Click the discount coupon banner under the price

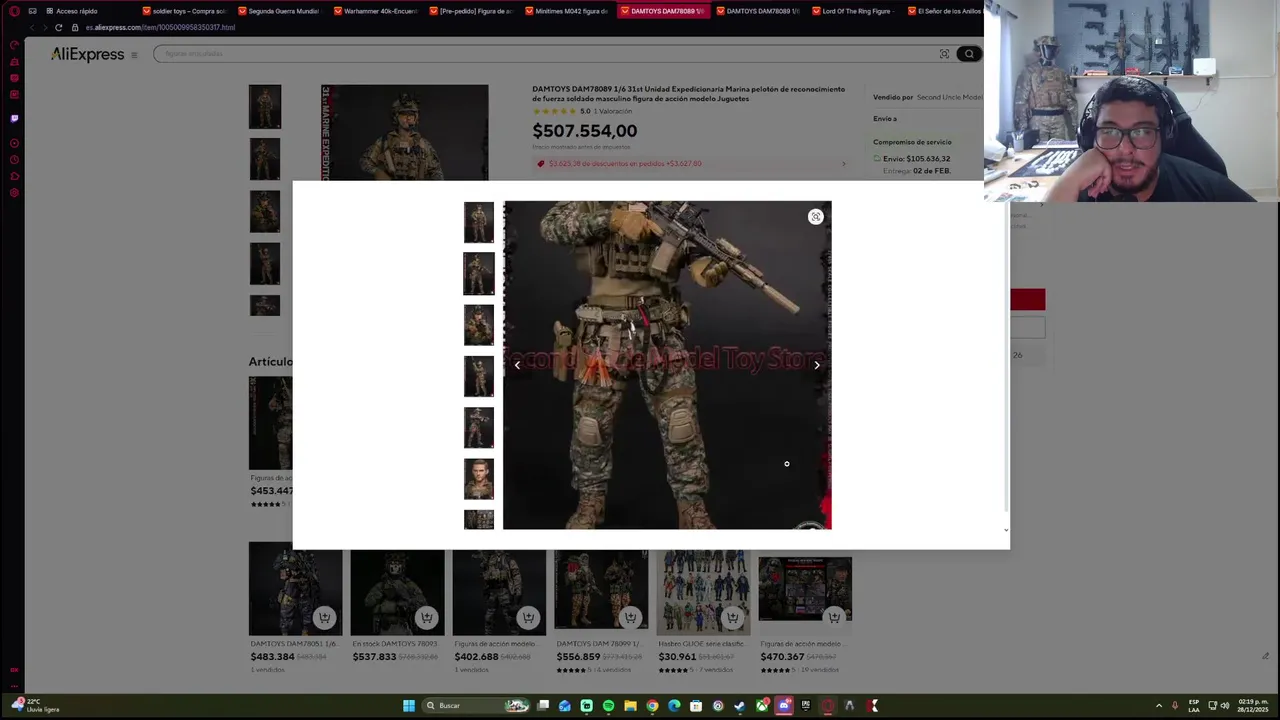pos(691,164)
